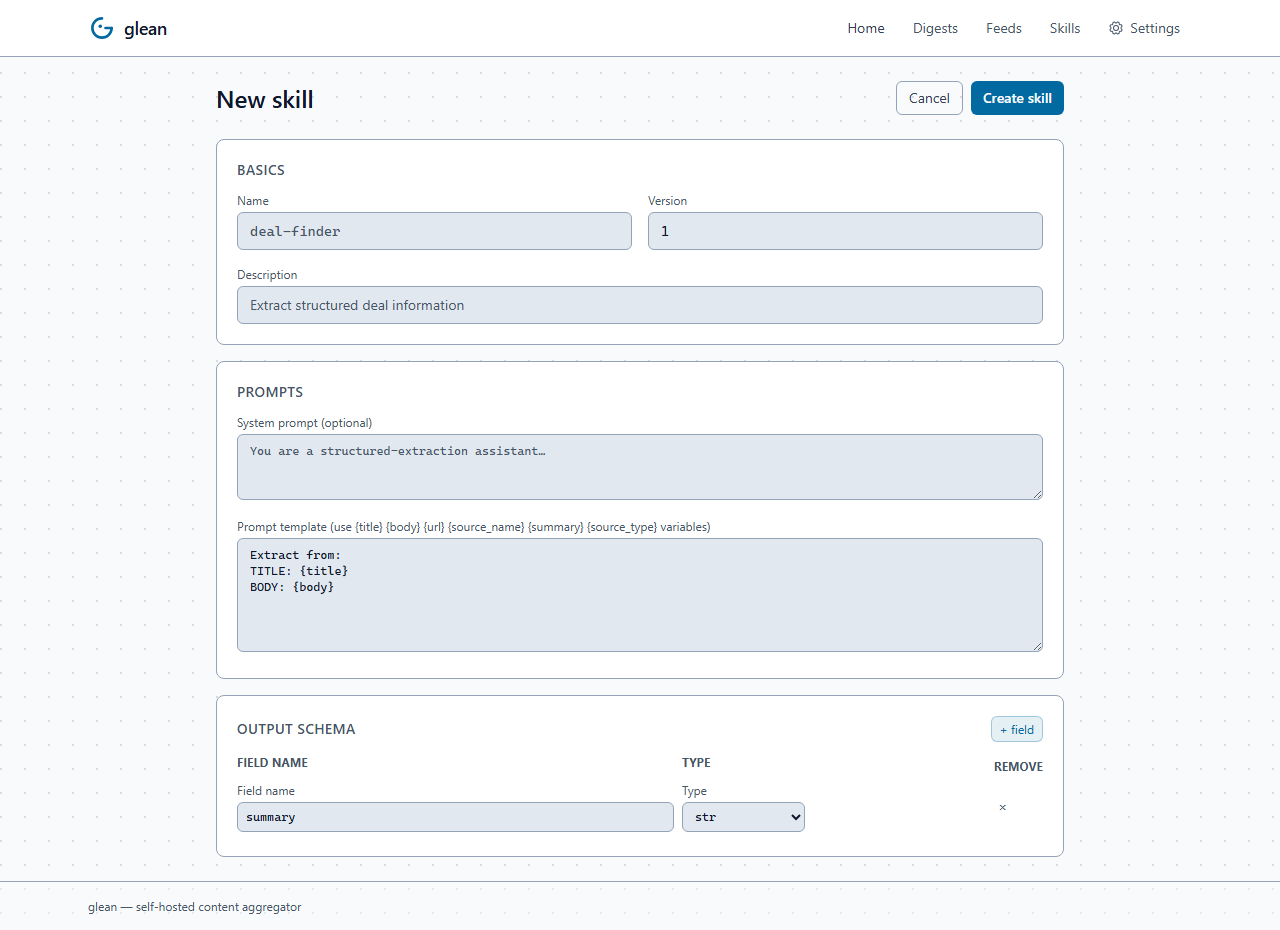Screen dimensions: 1280x930
Task: Click the footer text 'self-hosted content aggregator'
Action: pyautogui.click(x=218, y=907)
